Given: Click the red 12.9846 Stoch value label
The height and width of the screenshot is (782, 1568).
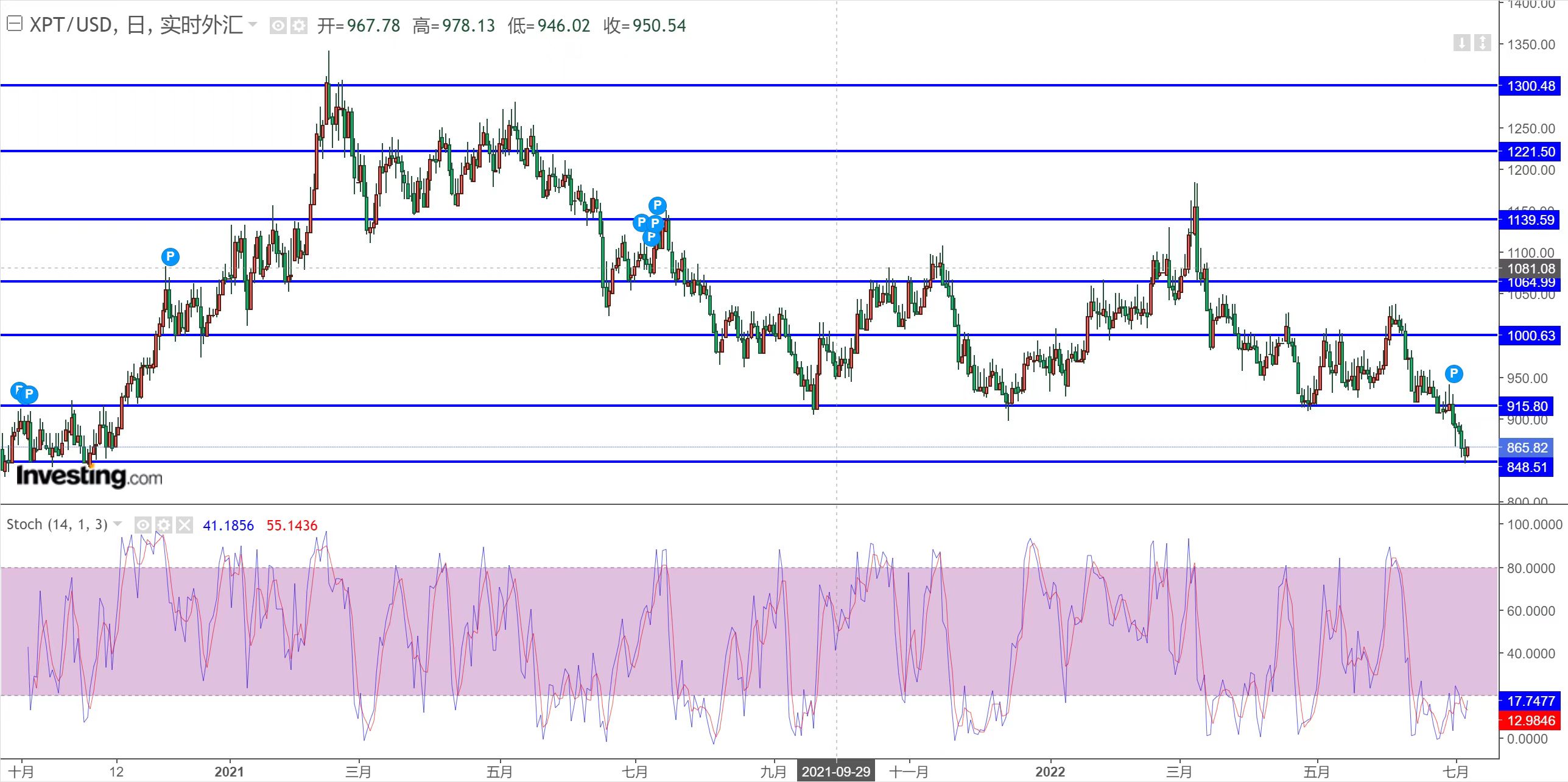Looking at the screenshot, I should 1530,720.
